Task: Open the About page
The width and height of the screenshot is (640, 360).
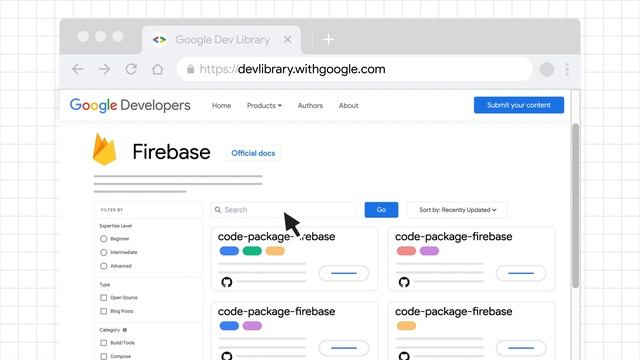Action: pos(349,105)
